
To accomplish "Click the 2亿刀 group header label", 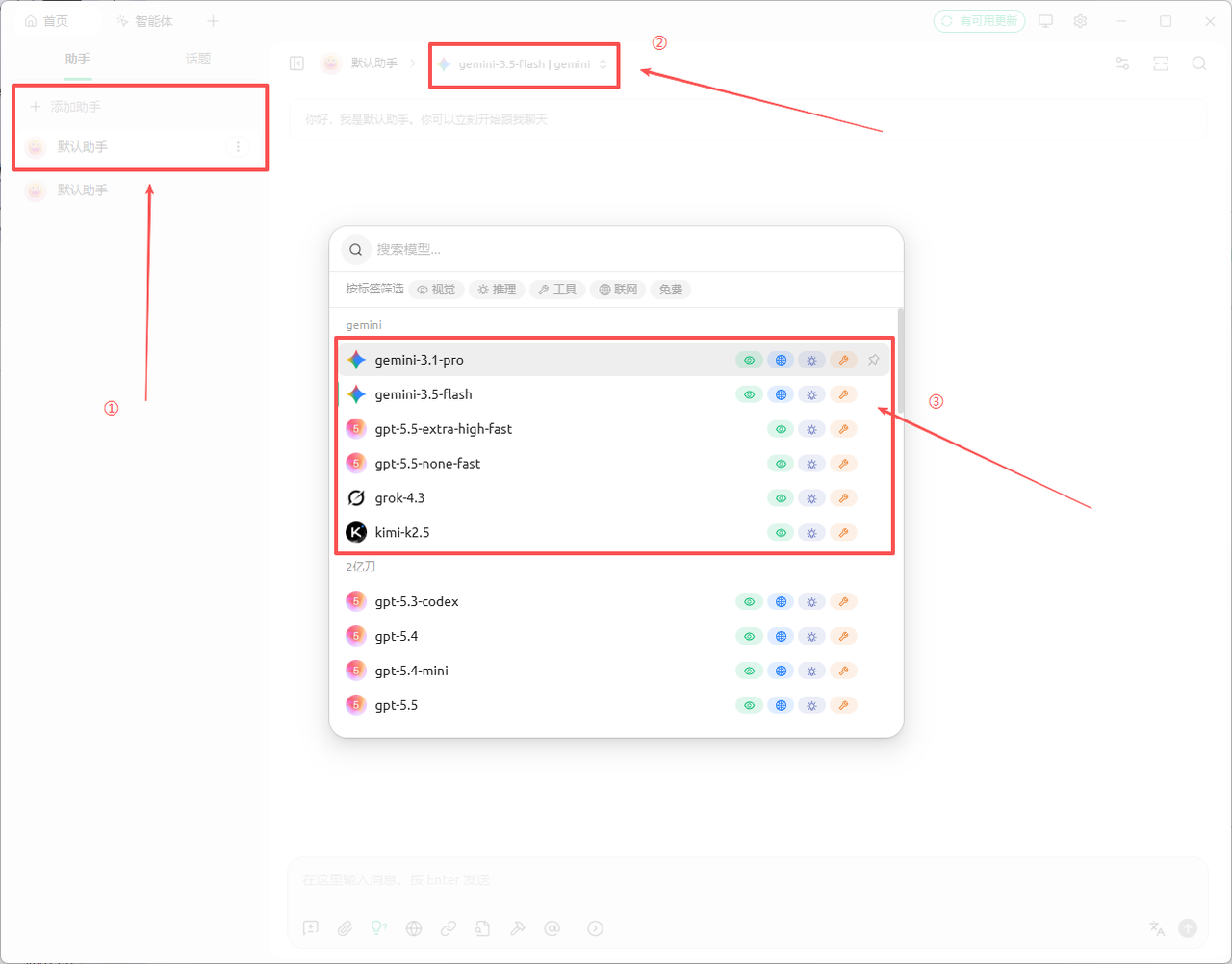I will [x=361, y=568].
